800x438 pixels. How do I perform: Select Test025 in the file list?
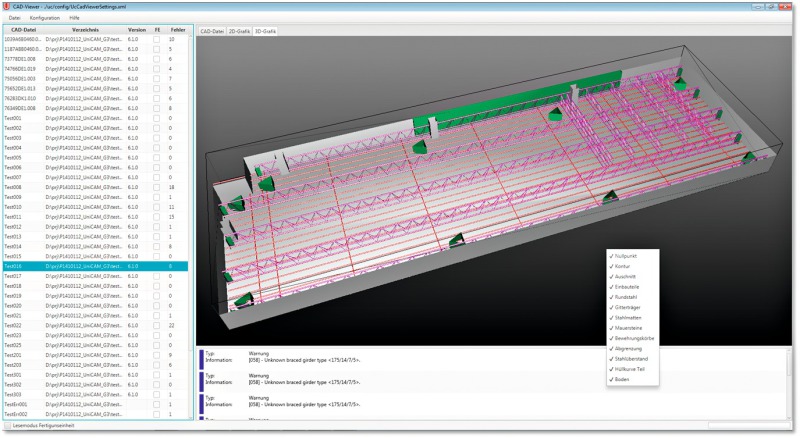[x=96, y=345]
